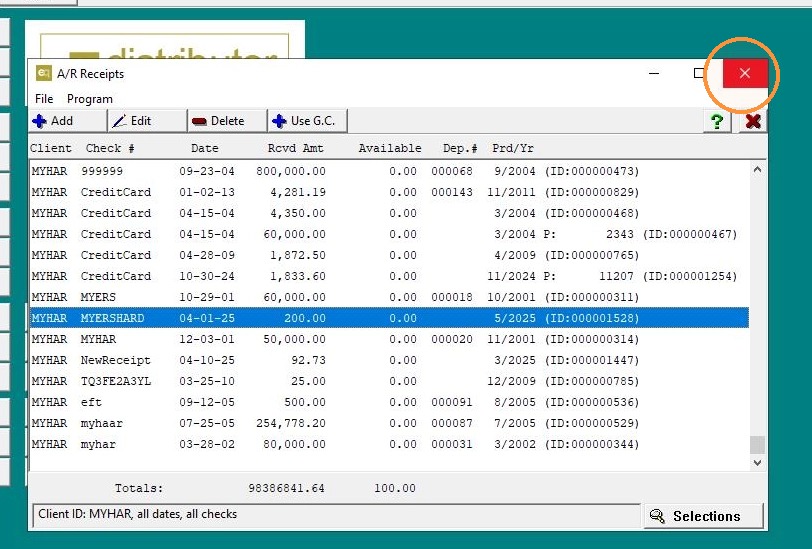
Task: Click the receipts list scrollbar thumb
Action: point(757,444)
